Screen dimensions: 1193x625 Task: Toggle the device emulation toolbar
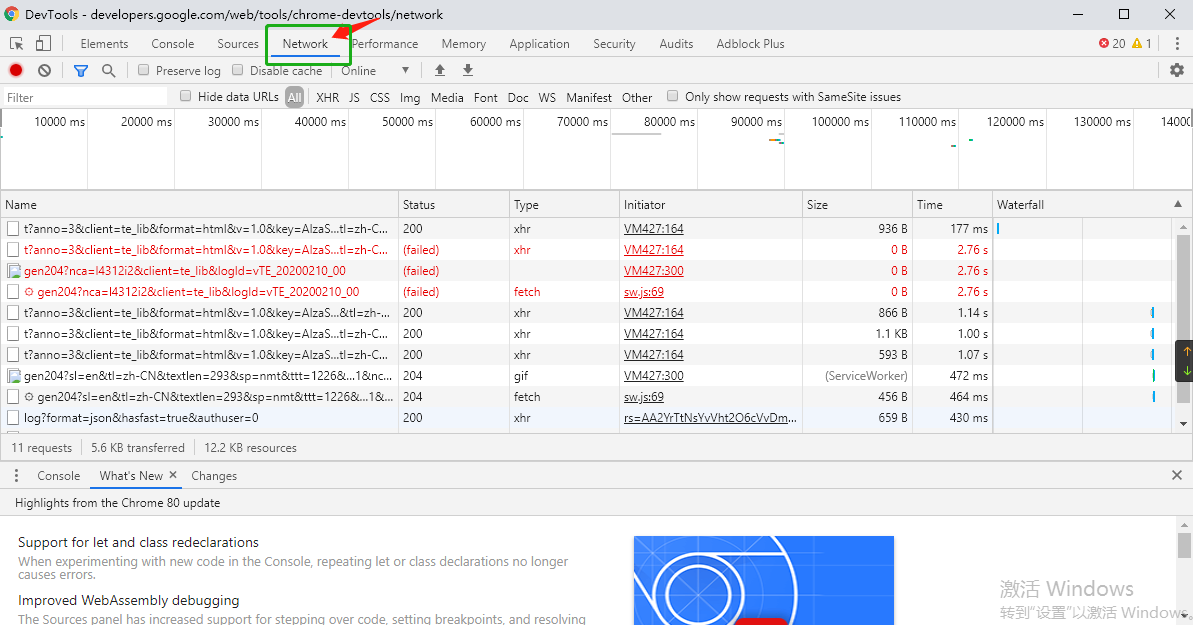pos(41,43)
